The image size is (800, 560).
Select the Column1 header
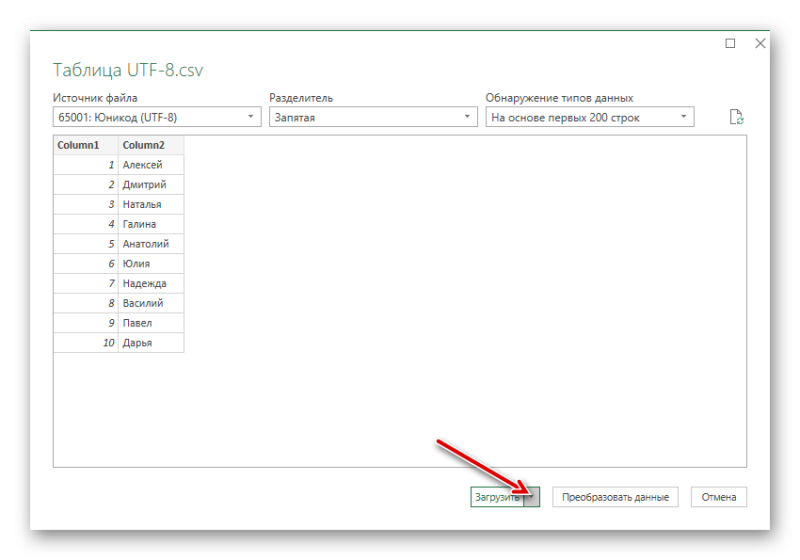point(86,145)
